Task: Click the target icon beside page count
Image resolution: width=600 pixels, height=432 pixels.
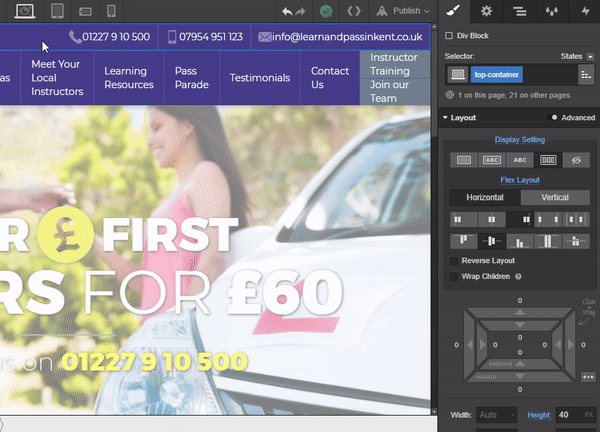Action: pos(450,95)
